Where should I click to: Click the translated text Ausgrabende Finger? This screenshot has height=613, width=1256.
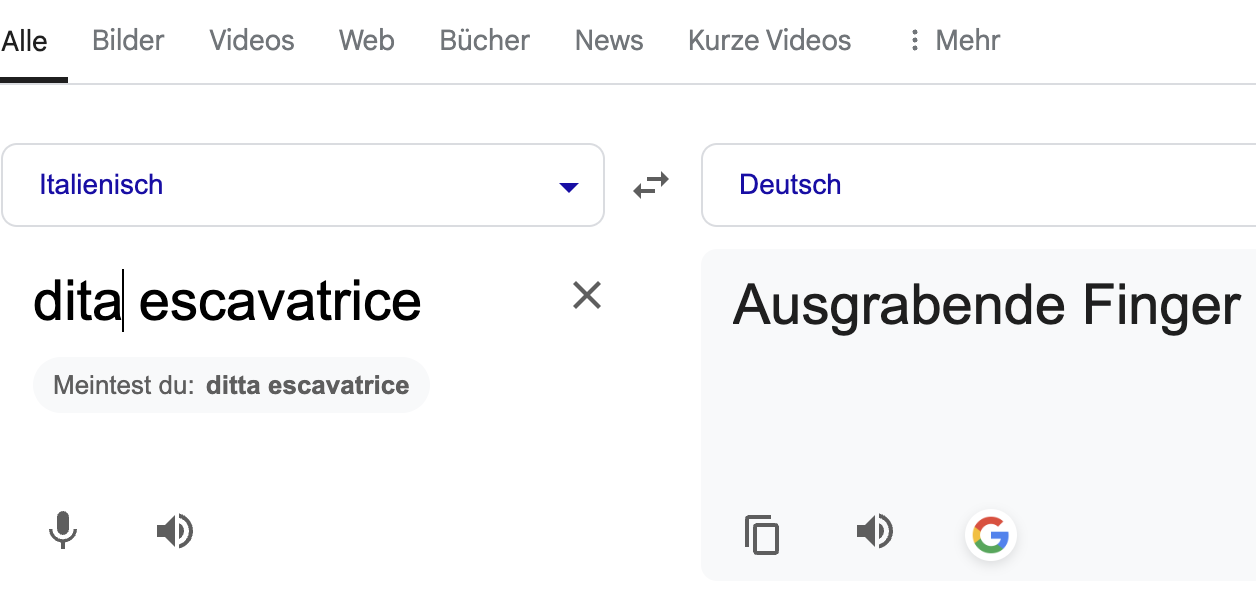[986, 304]
